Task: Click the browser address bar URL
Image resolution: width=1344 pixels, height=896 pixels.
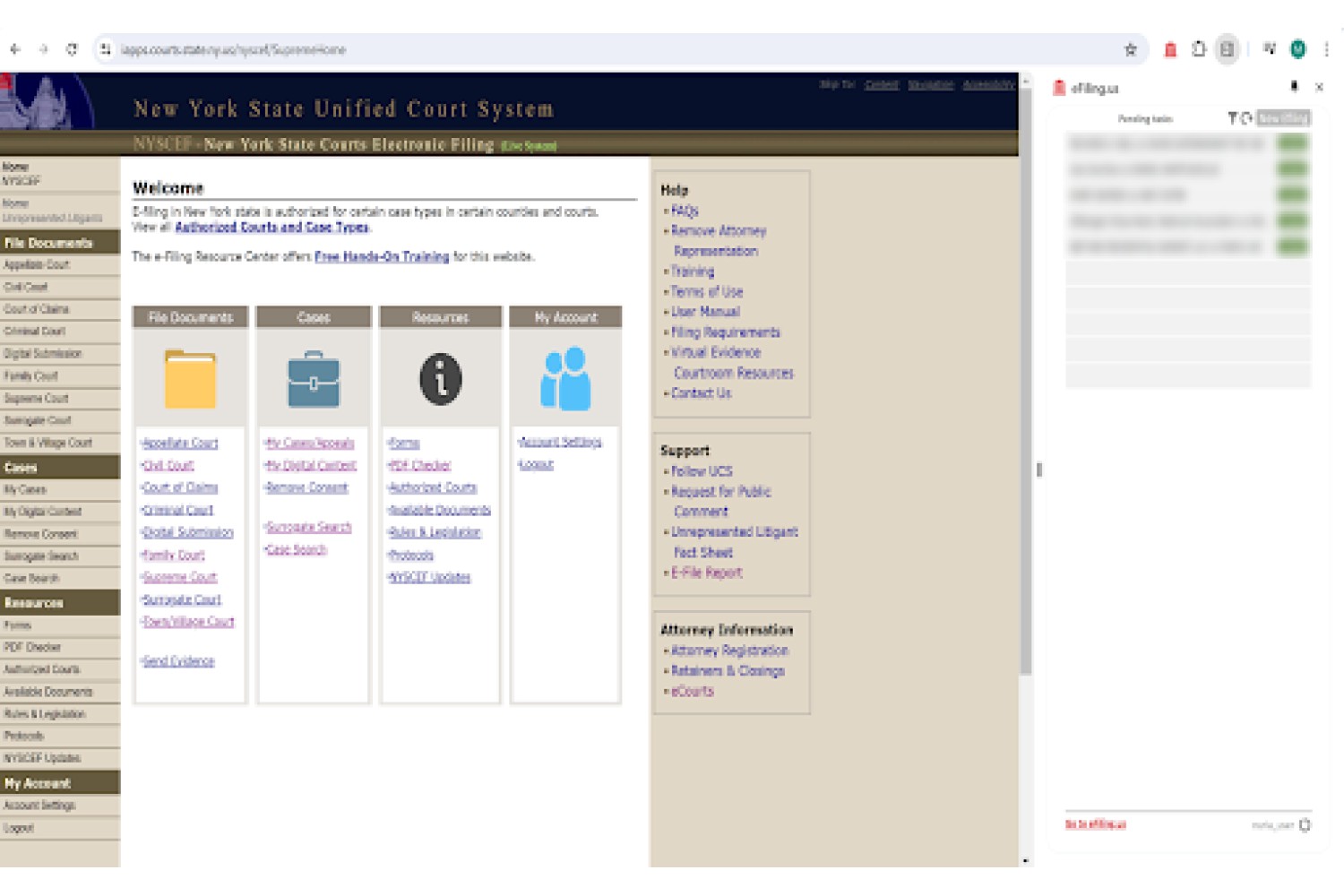Action: (233, 49)
